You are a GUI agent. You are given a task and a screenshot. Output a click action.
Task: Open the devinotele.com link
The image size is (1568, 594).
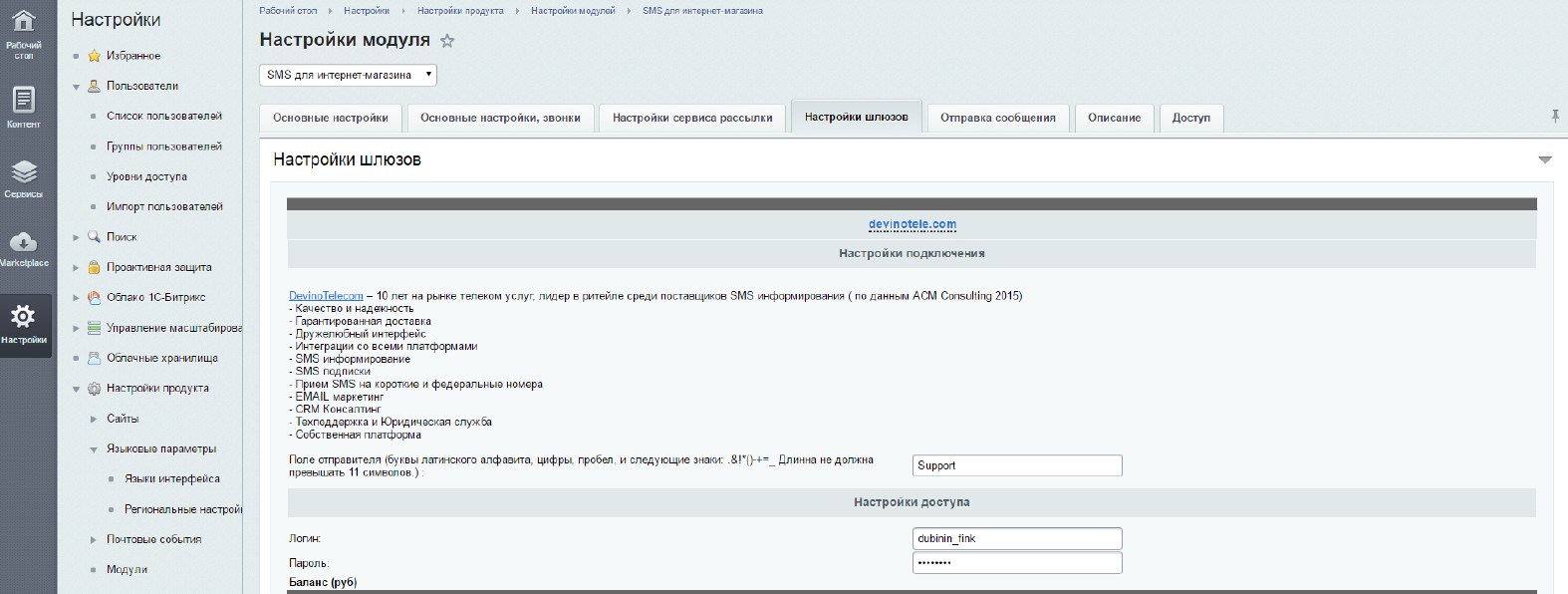(912, 224)
